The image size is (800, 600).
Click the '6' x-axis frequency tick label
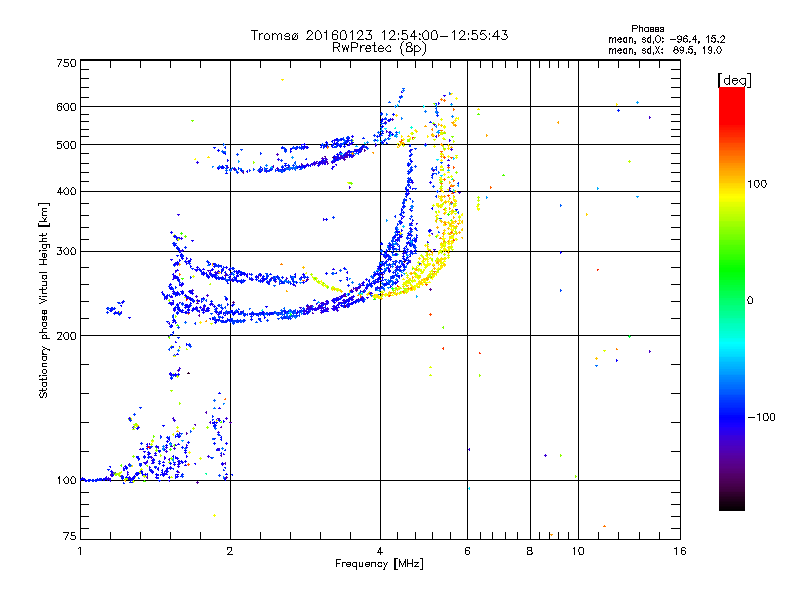[467, 552]
